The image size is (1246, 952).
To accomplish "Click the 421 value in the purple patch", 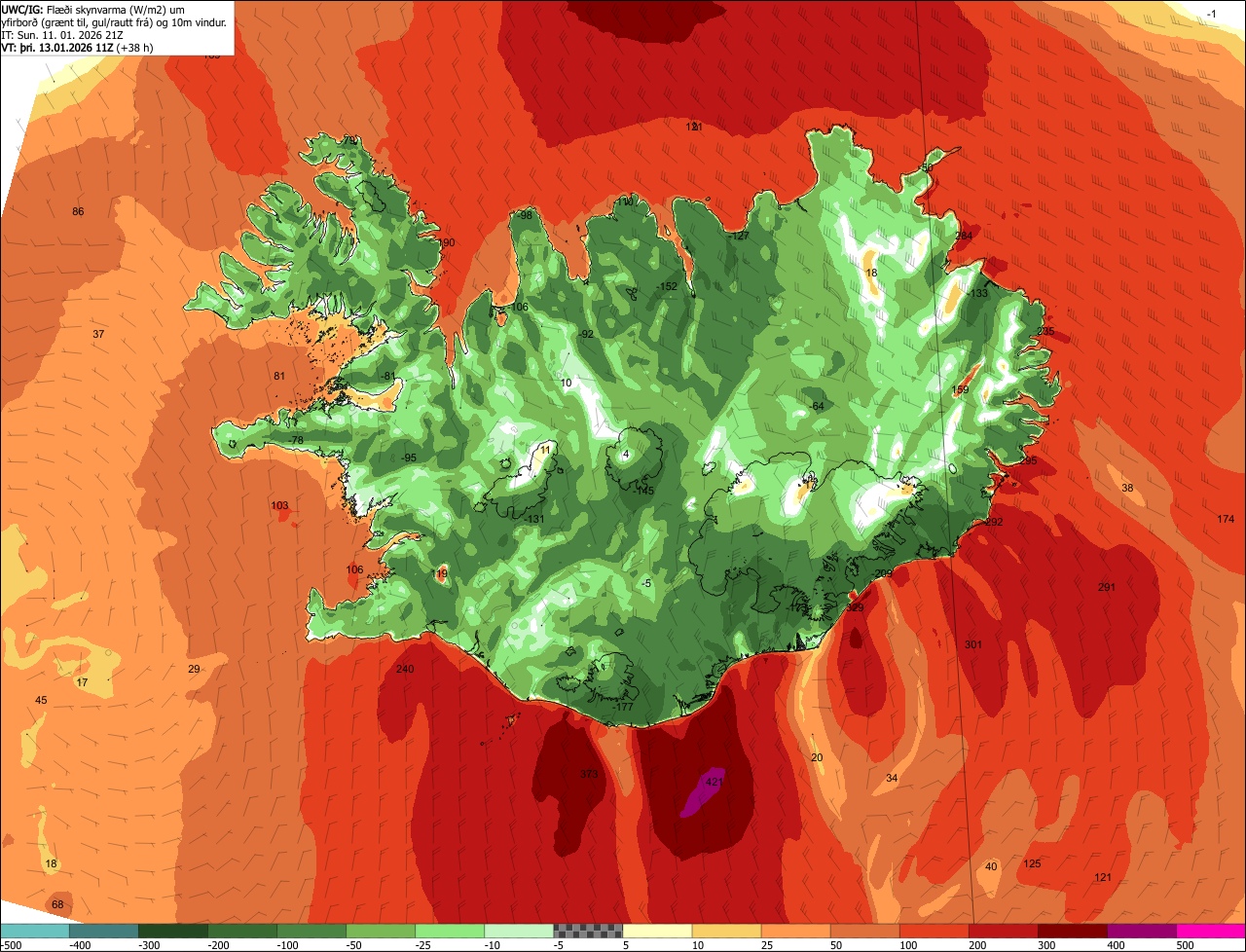I will pos(714,782).
